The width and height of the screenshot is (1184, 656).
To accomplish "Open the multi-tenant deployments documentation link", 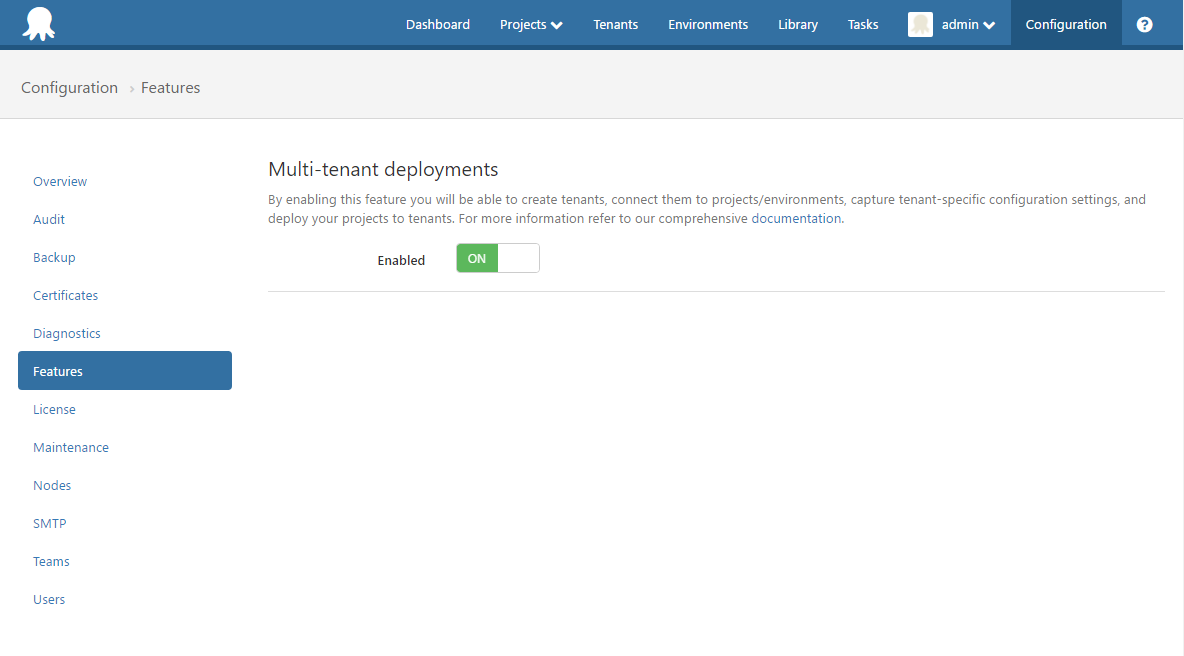I will pyautogui.click(x=795, y=218).
